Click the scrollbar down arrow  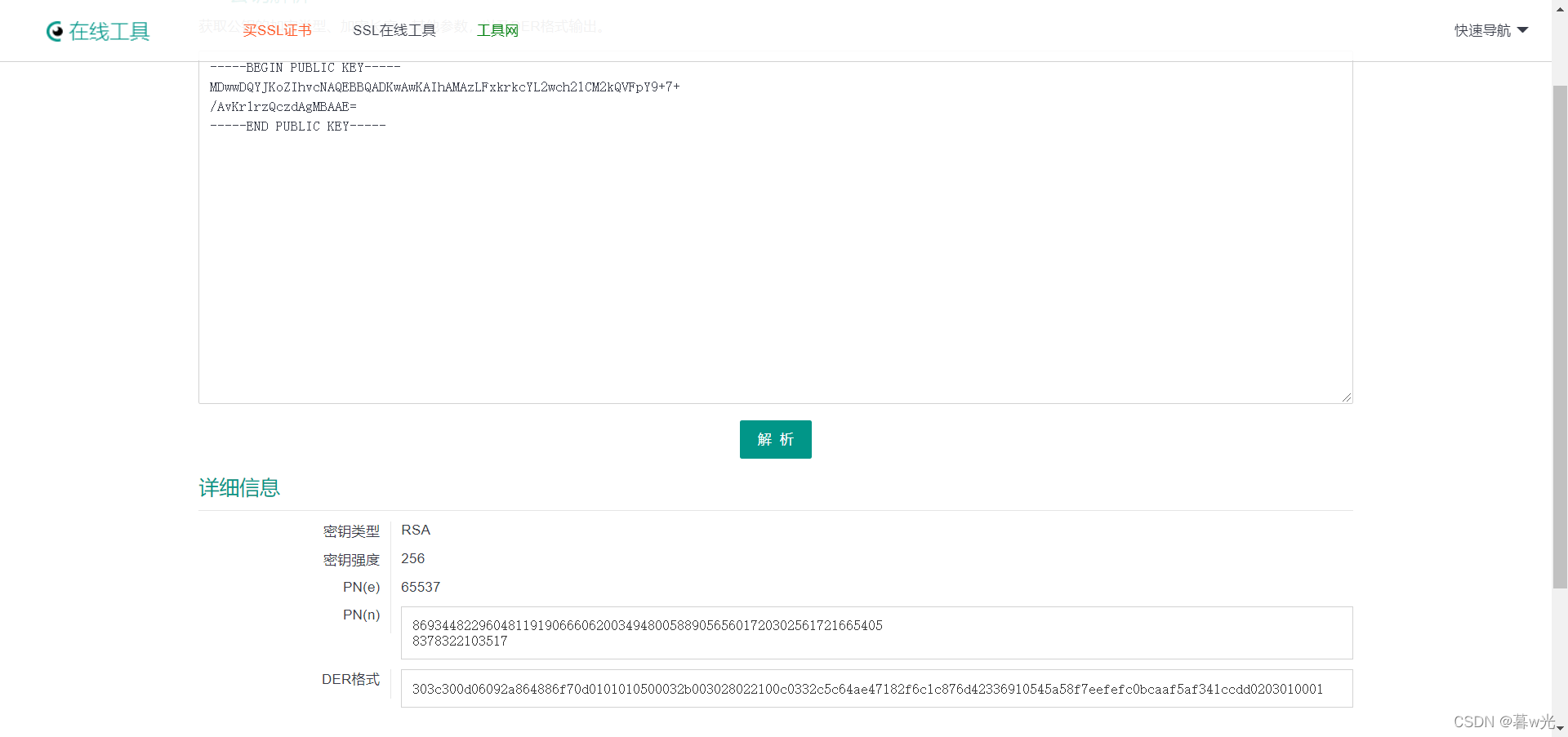1560,728
